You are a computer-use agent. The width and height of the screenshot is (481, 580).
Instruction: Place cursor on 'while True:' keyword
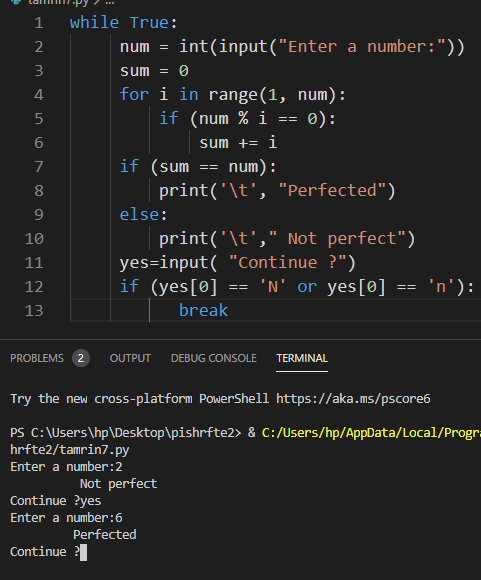[124, 23]
